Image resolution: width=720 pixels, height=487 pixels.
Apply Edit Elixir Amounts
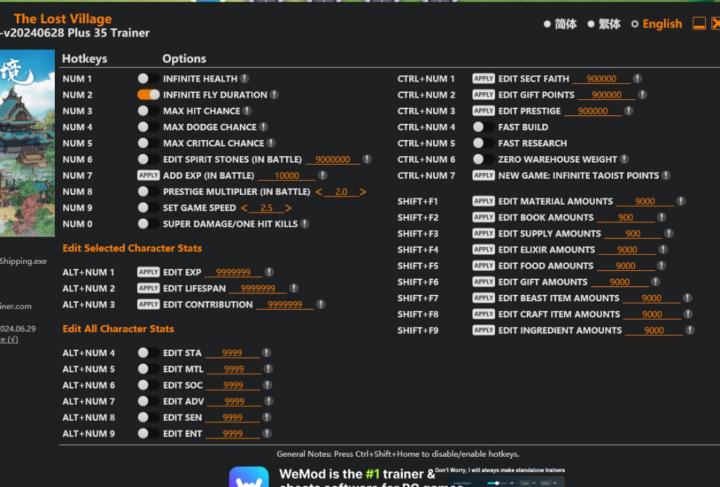click(484, 249)
